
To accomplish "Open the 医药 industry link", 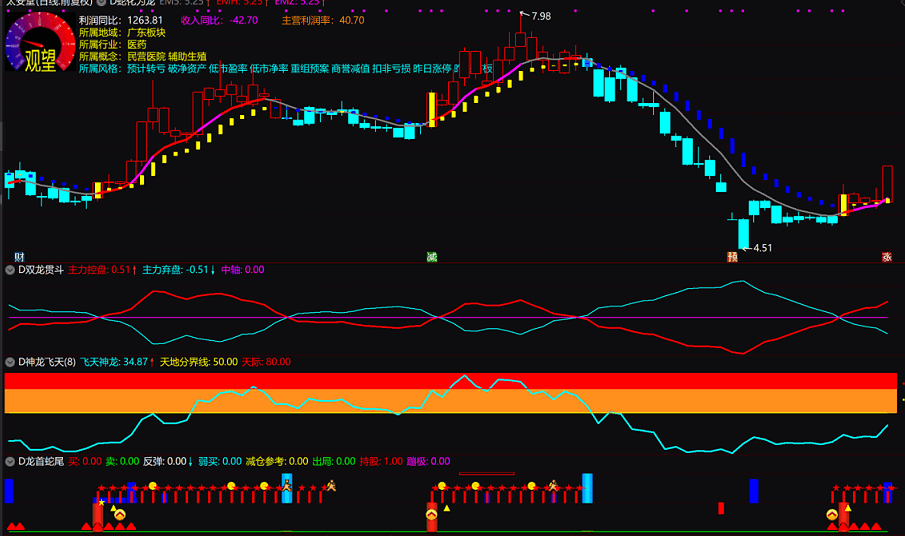I will coord(137,44).
